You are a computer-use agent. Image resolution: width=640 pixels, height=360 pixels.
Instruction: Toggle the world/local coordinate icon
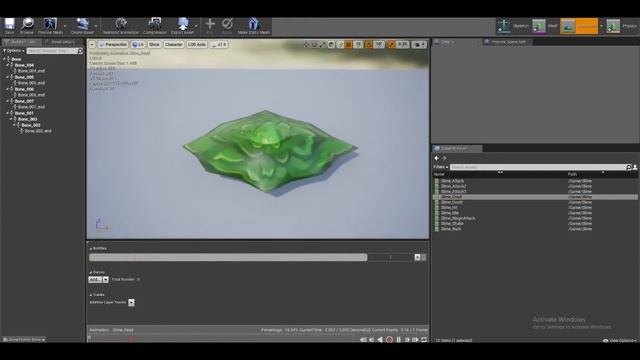pos(331,44)
